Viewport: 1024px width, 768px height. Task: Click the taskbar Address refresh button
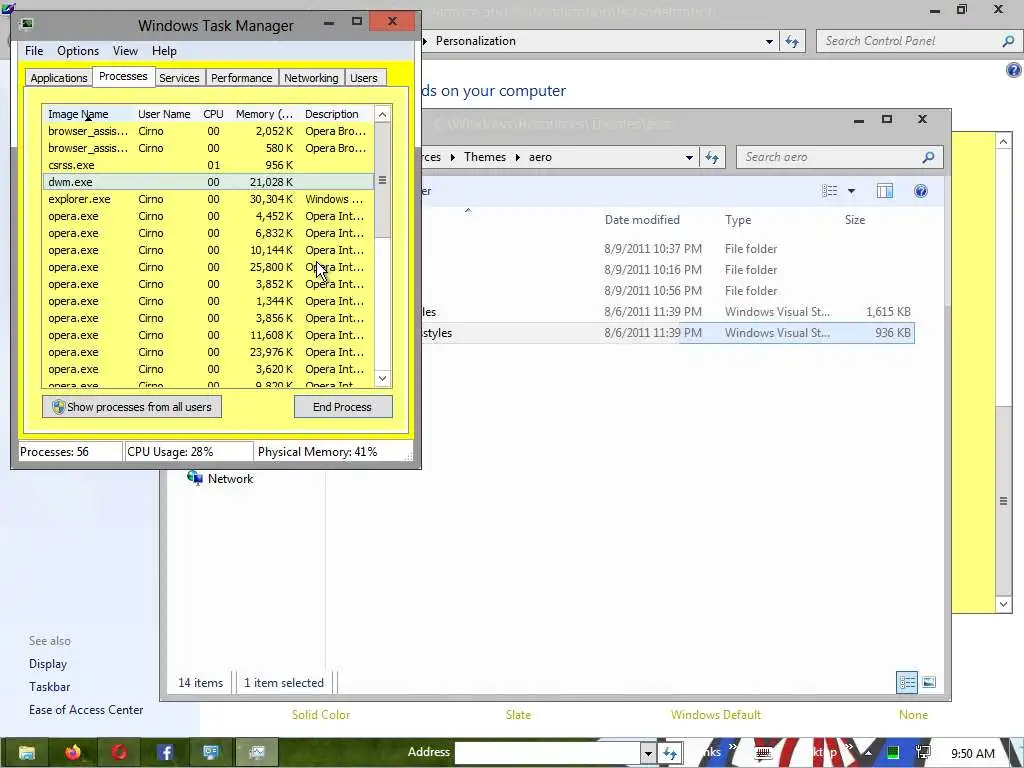[x=670, y=753]
